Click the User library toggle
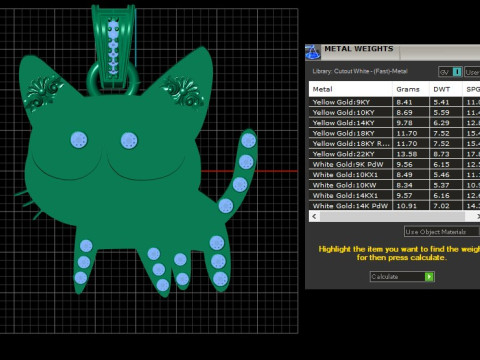 click(472, 72)
